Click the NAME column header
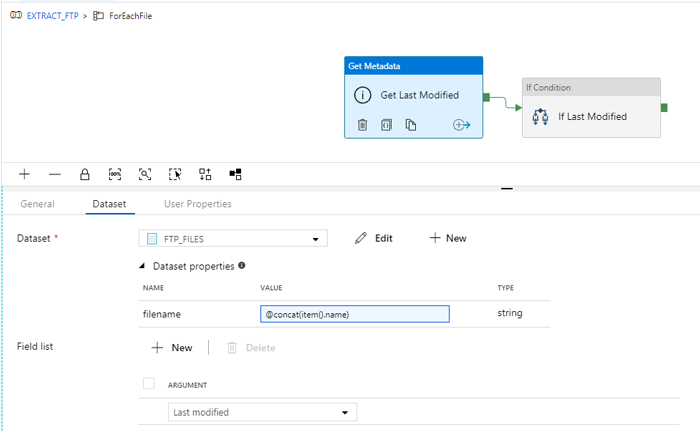 (x=153, y=288)
